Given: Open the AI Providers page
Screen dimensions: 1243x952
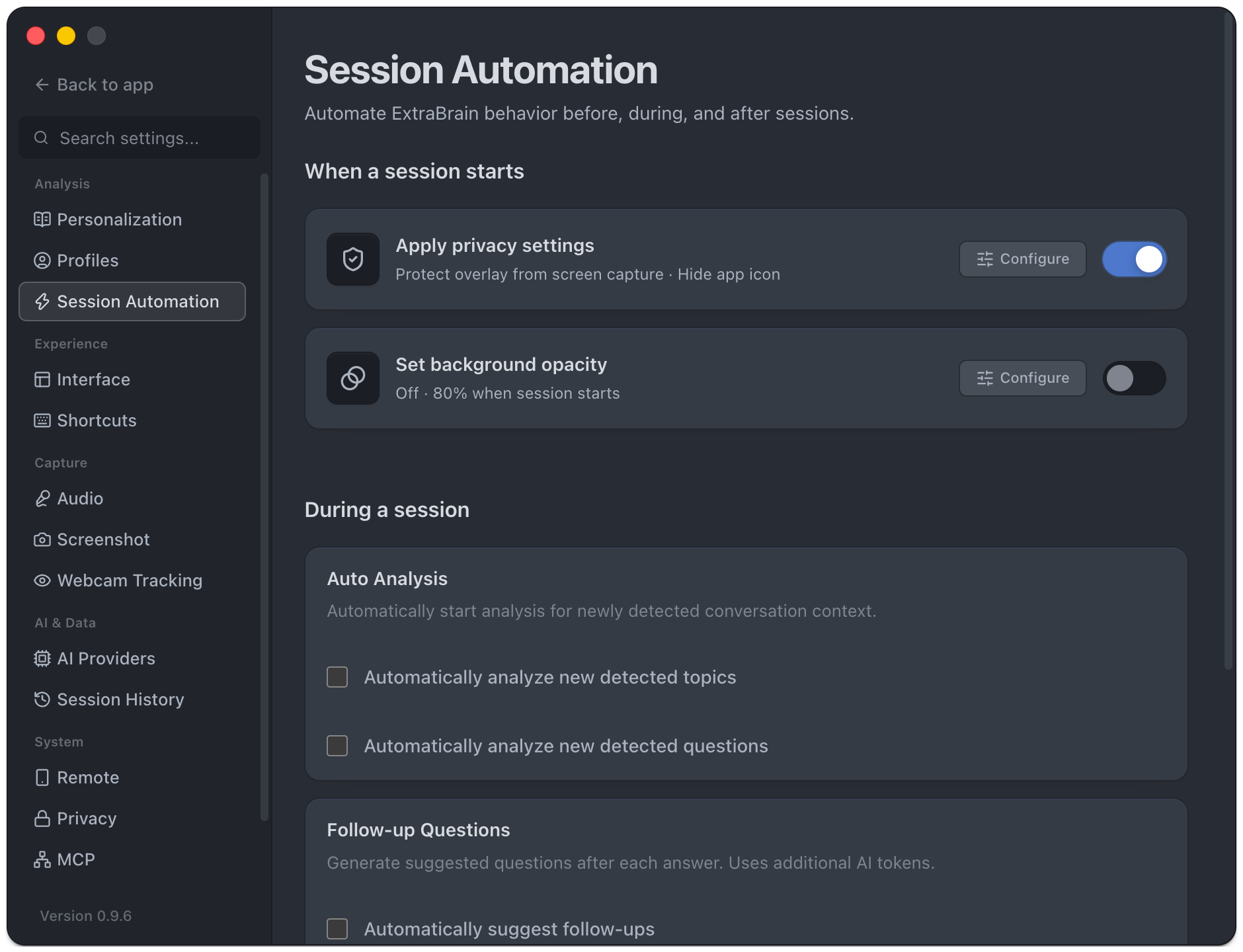Looking at the screenshot, I should pos(132,658).
